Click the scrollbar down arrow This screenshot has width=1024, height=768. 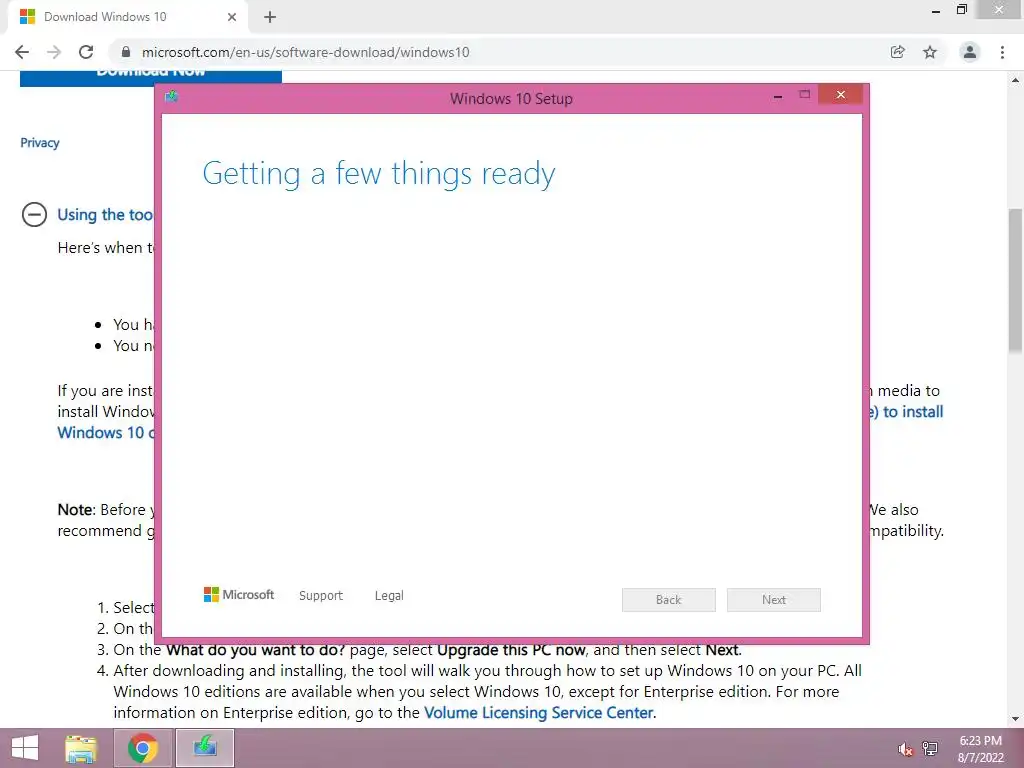point(1015,719)
